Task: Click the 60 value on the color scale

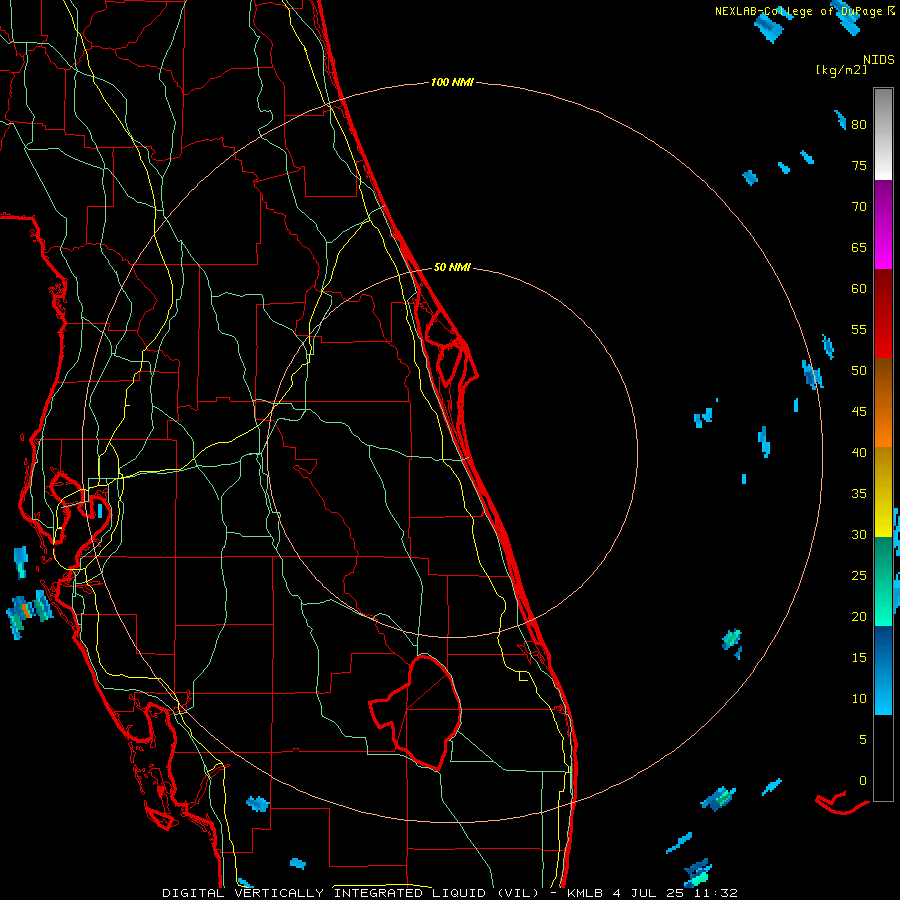Action: pyautogui.click(x=859, y=289)
